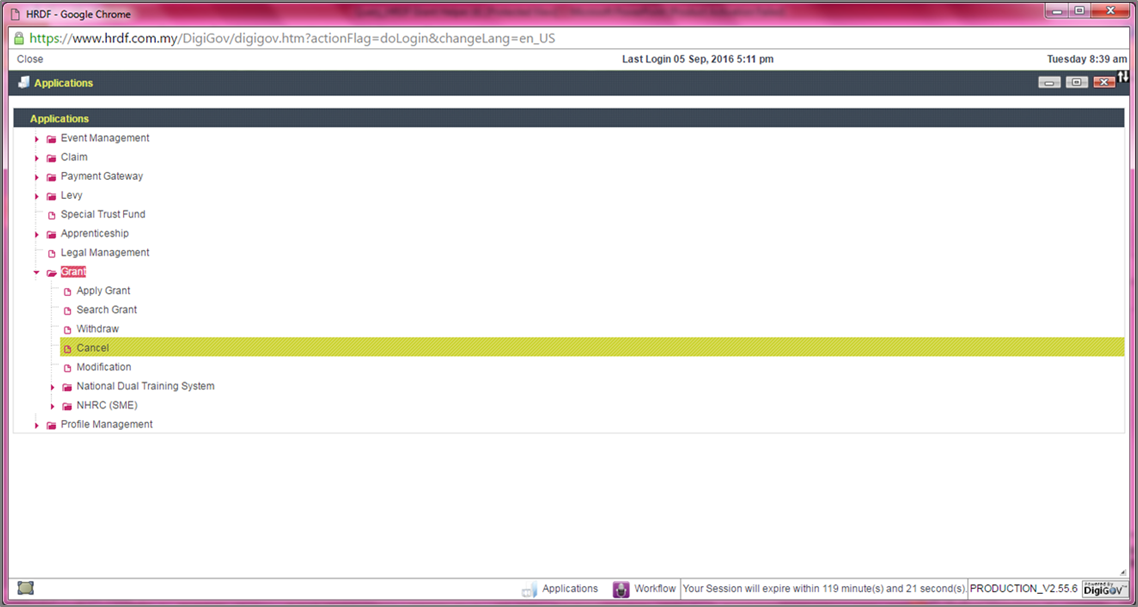Expand the Levy node arrow
The width and height of the screenshot is (1138, 607).
pyautogui.click(x=36, y=196)
